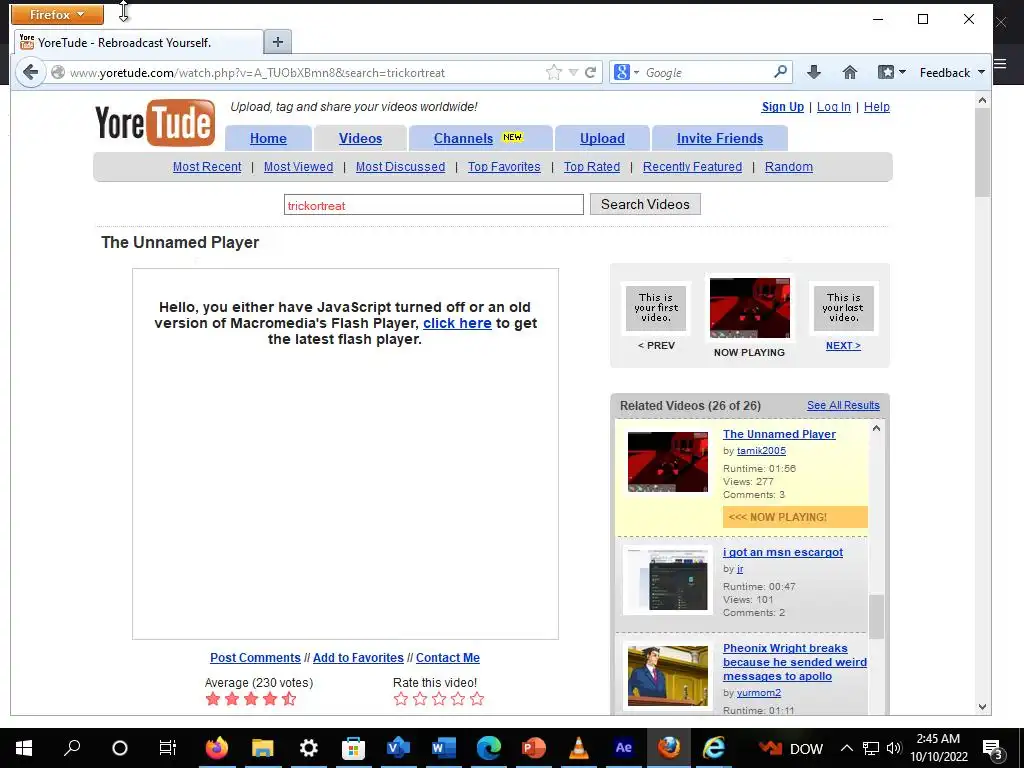Click the YoreTude logo
Viewport: 1024px width, 768px height.
(x=155, y=123)
